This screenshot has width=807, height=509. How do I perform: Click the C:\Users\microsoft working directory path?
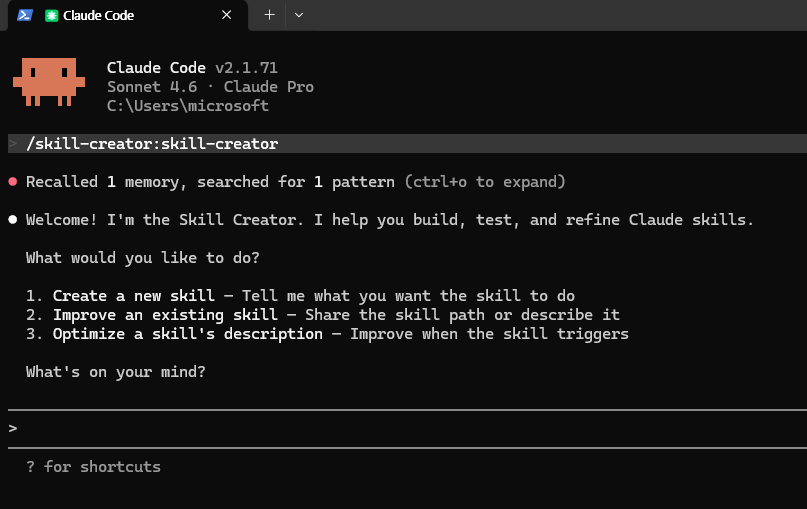pos(187,106)
